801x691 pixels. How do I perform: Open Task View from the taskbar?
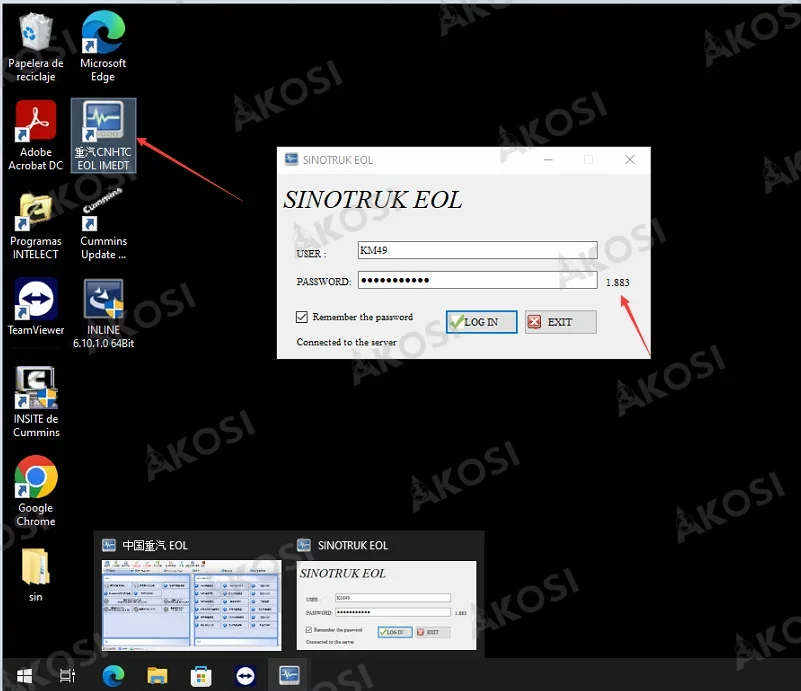(67, 676)
